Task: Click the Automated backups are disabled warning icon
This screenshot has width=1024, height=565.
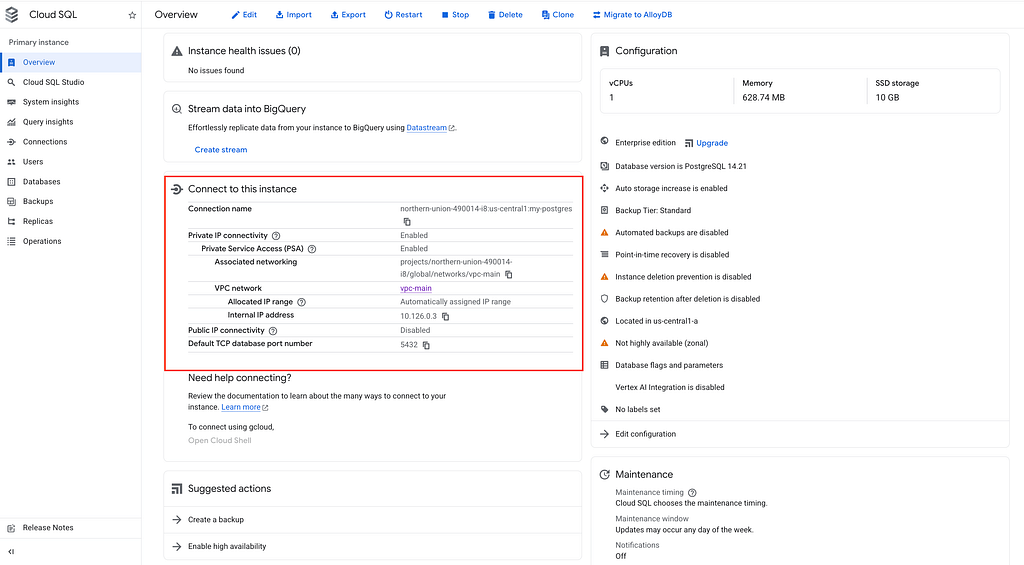Action: [x=604, y=233]
